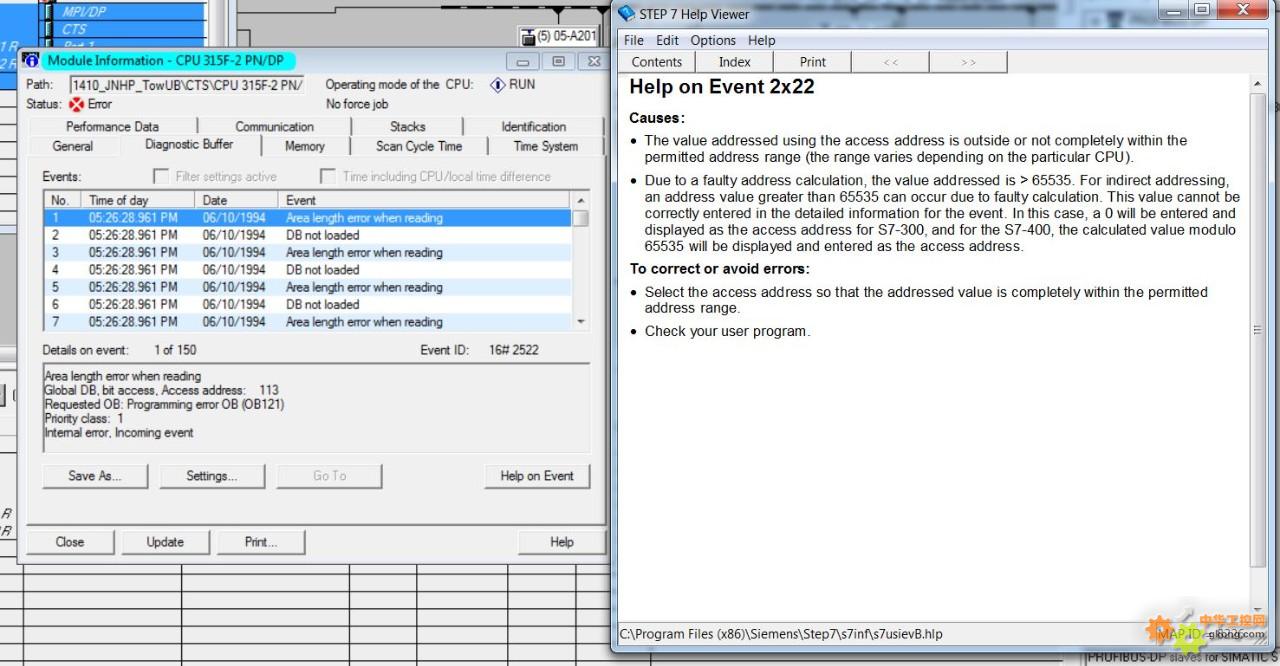The image size is (1280, 666).
Task: Toggle Time including CPU/local time difference
Action: pyautogui.click(x=327, y=176)
